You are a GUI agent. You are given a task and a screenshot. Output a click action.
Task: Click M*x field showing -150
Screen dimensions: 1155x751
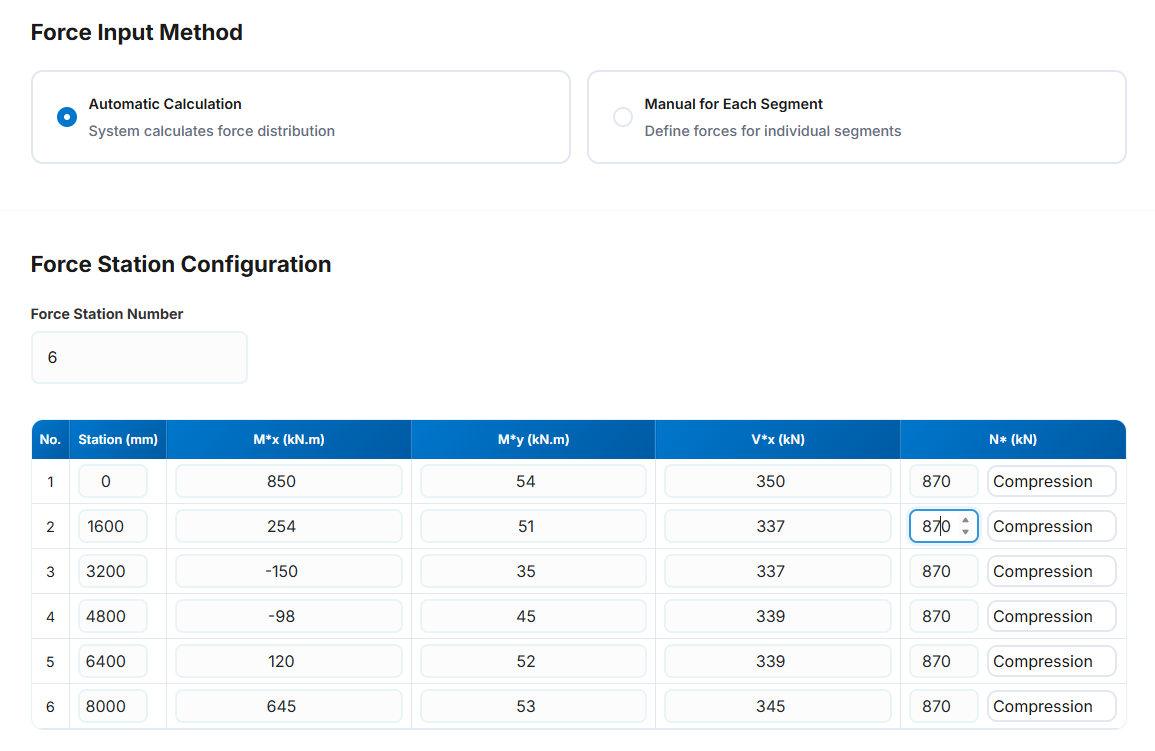point(288,571)
